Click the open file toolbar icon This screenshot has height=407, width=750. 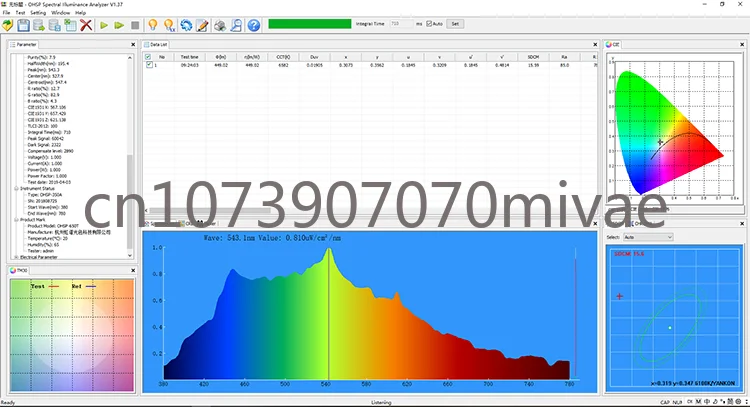pyautogui.click(x=8, y=25)
